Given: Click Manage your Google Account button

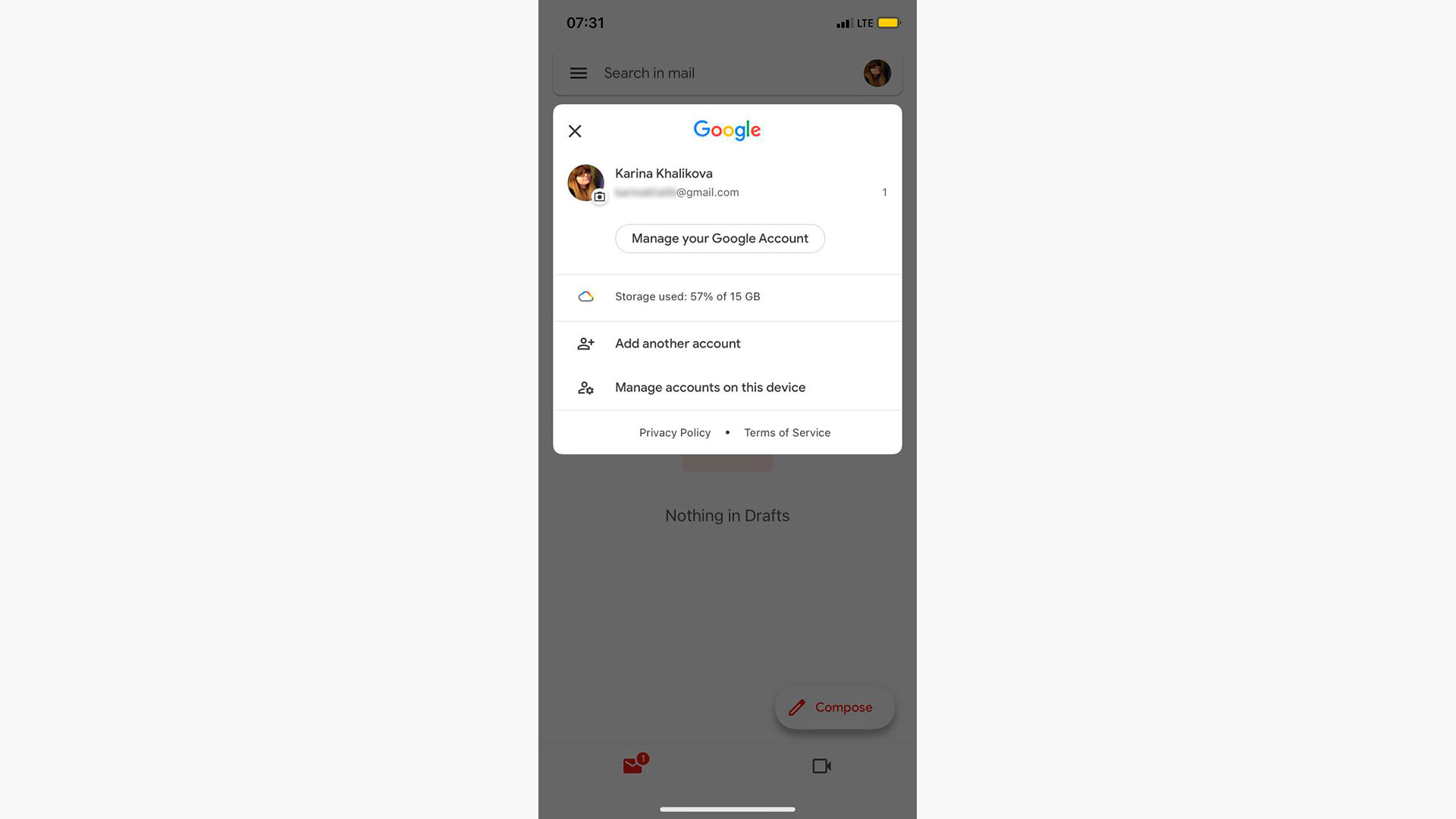Looking at the screenshot, I should [720, 238].
